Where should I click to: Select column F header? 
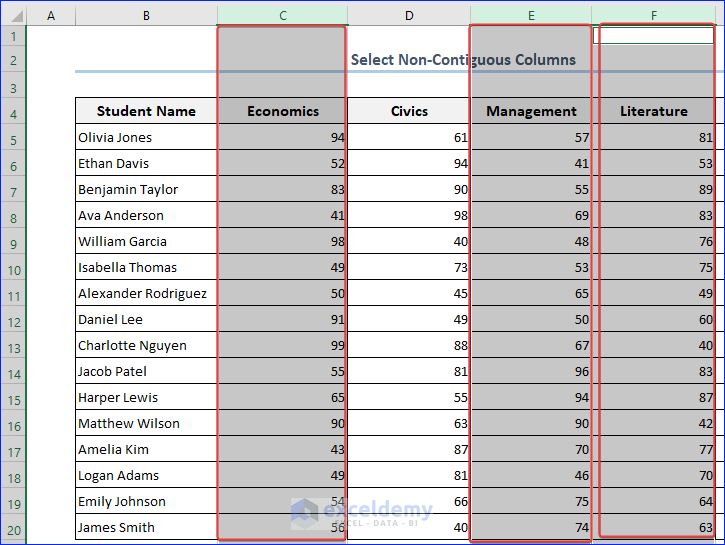653,15
